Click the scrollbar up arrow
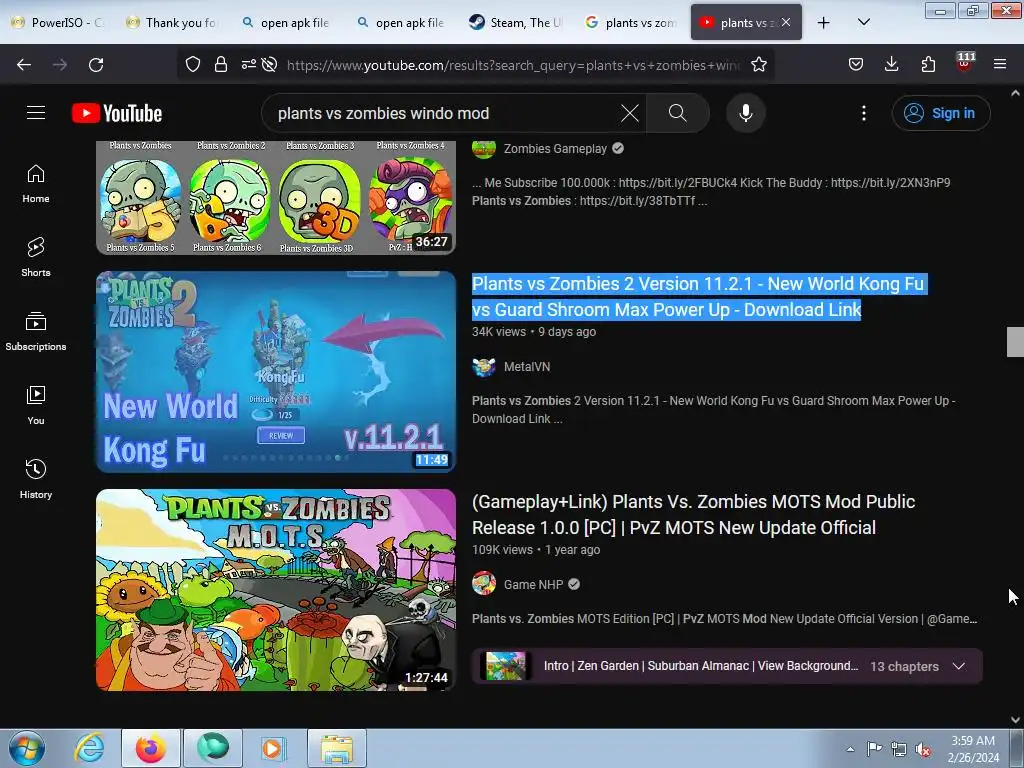The width and height of the screenshot is (1024, 768). (1015, 93)
